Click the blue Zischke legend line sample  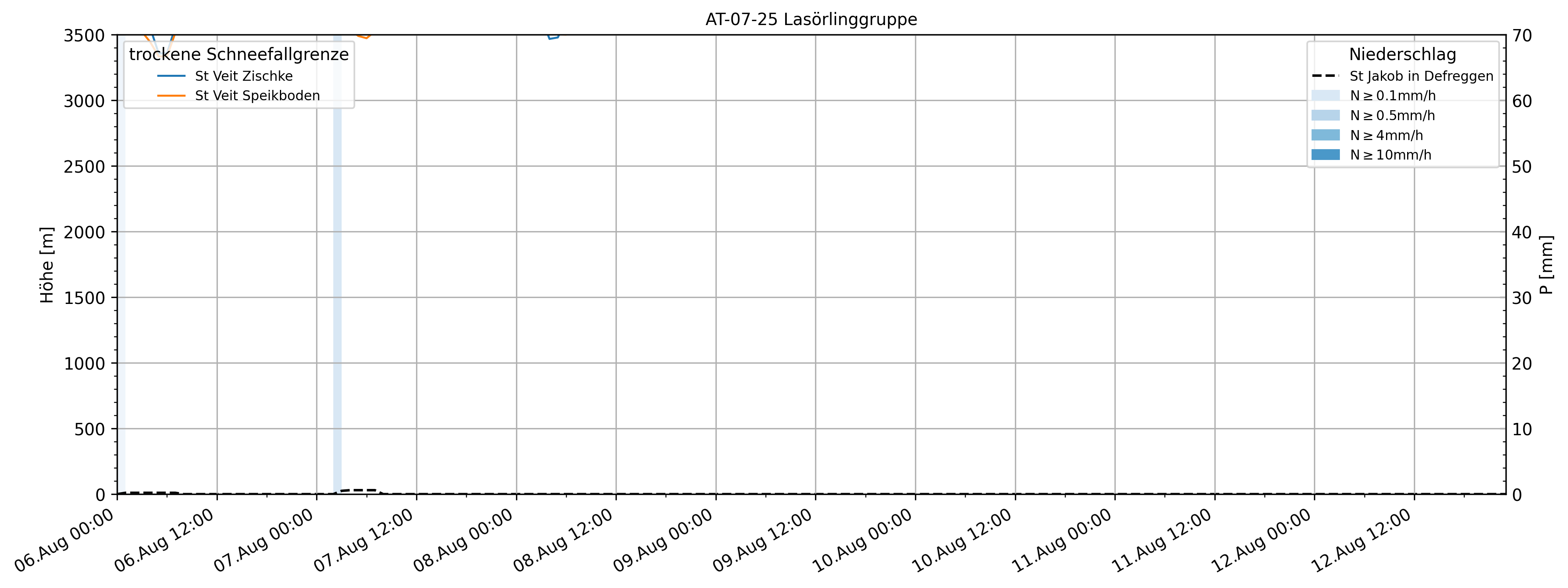[x=171, y=76]
